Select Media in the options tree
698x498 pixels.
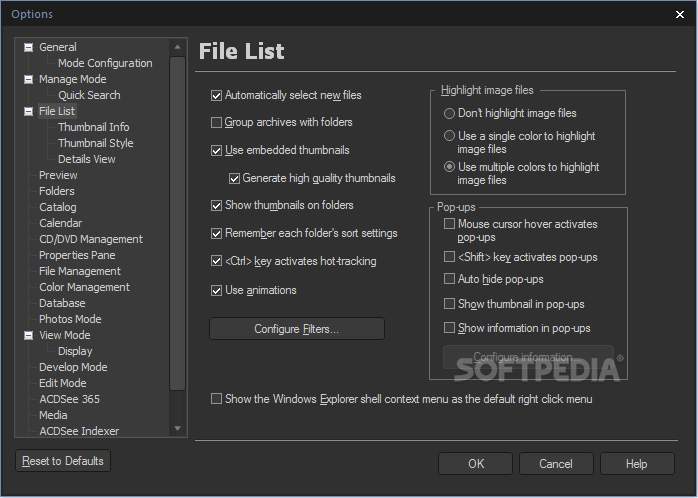coord(53,416)
